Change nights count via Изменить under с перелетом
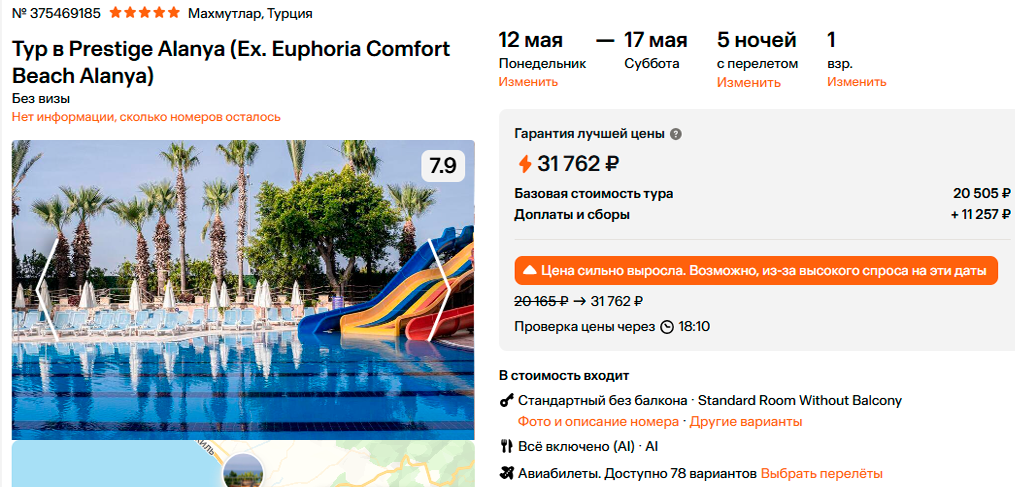Image resolution: width=1015 pixels, height=487 pixels. click(x=748, y=83)
